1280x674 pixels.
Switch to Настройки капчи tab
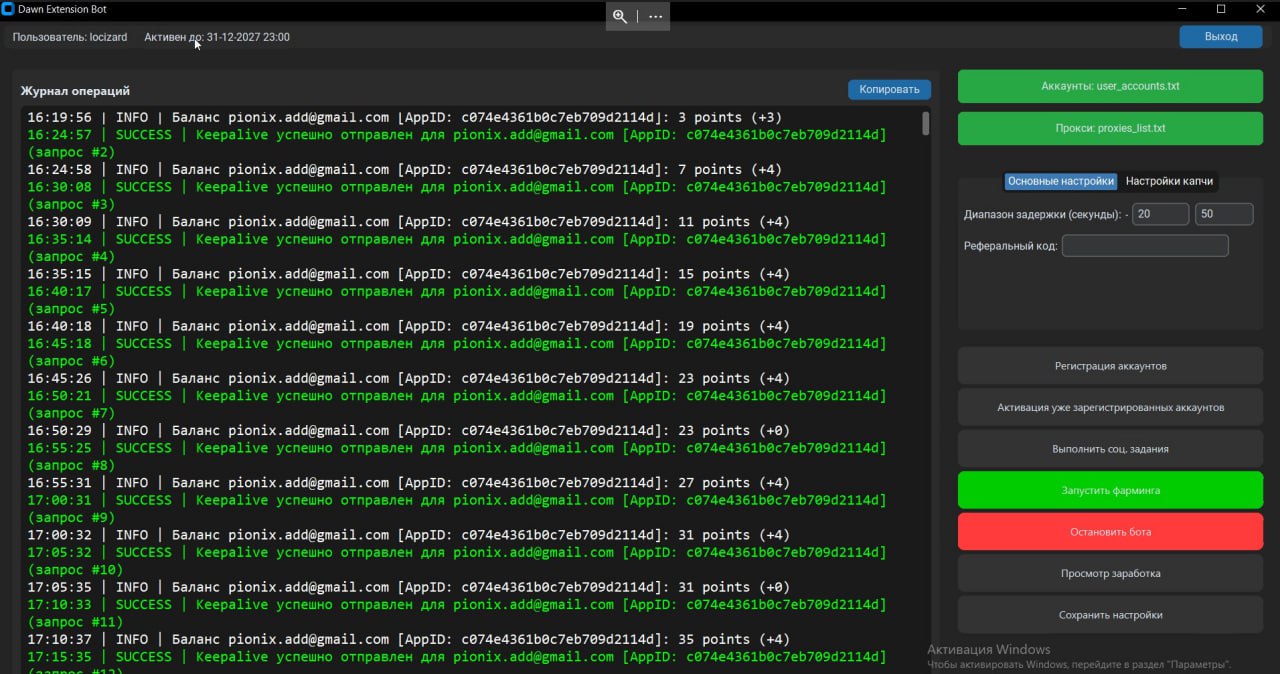click(1169, 181)
